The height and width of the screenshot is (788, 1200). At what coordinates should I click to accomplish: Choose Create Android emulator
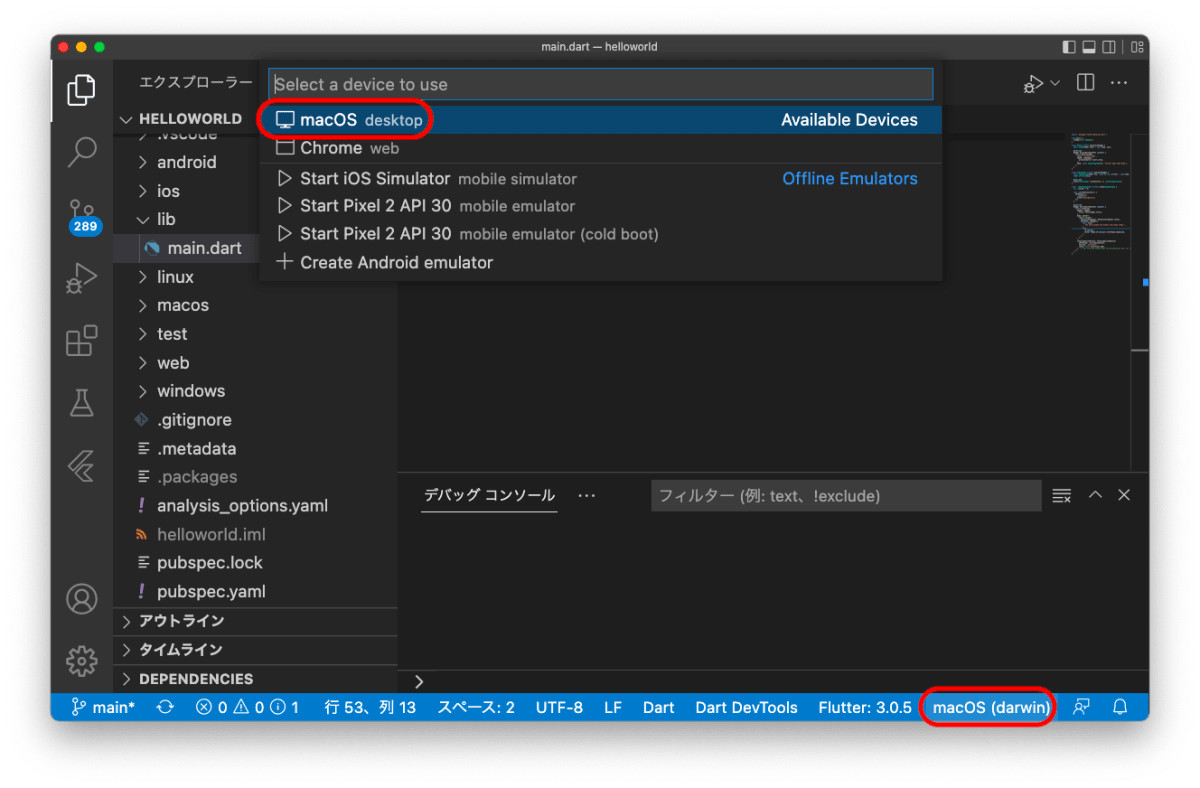click(x=601, y=263)
